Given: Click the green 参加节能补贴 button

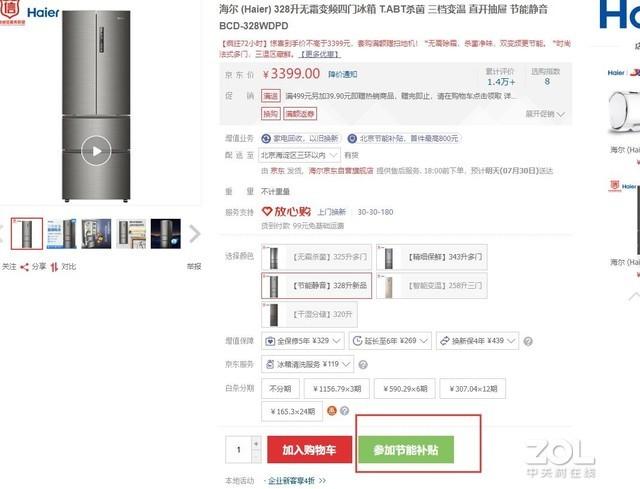Looking at the screenshot, I should click(x=406, y=450).
